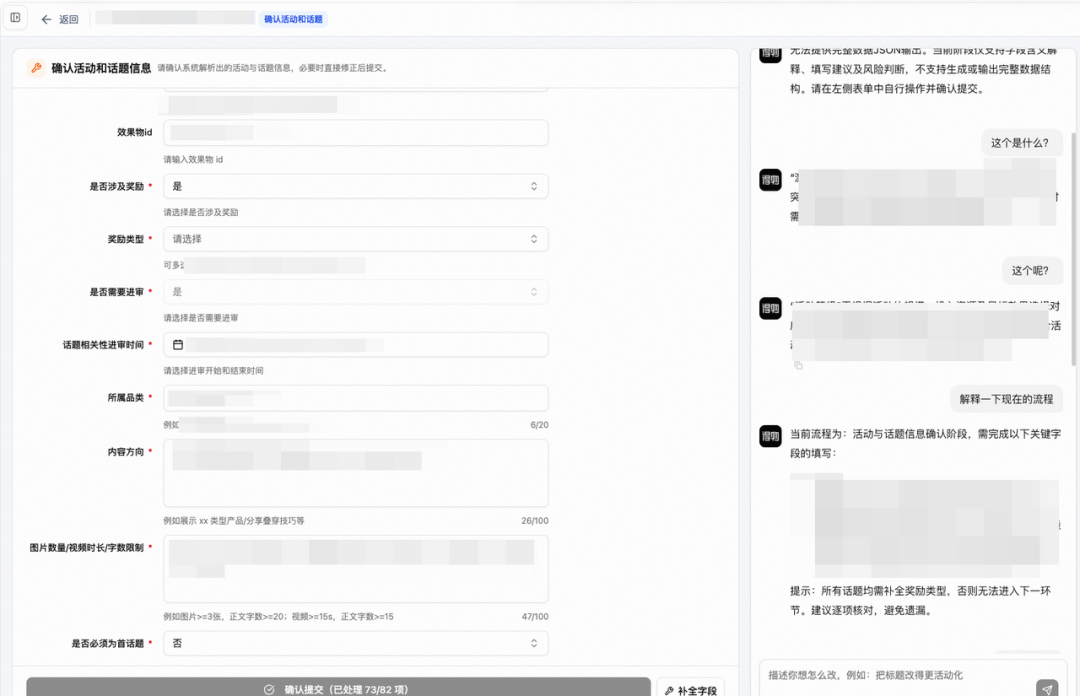Click the hint 请选择是否涉及奖励
The width and height of the screenshot is (1080, 696).
200,212
